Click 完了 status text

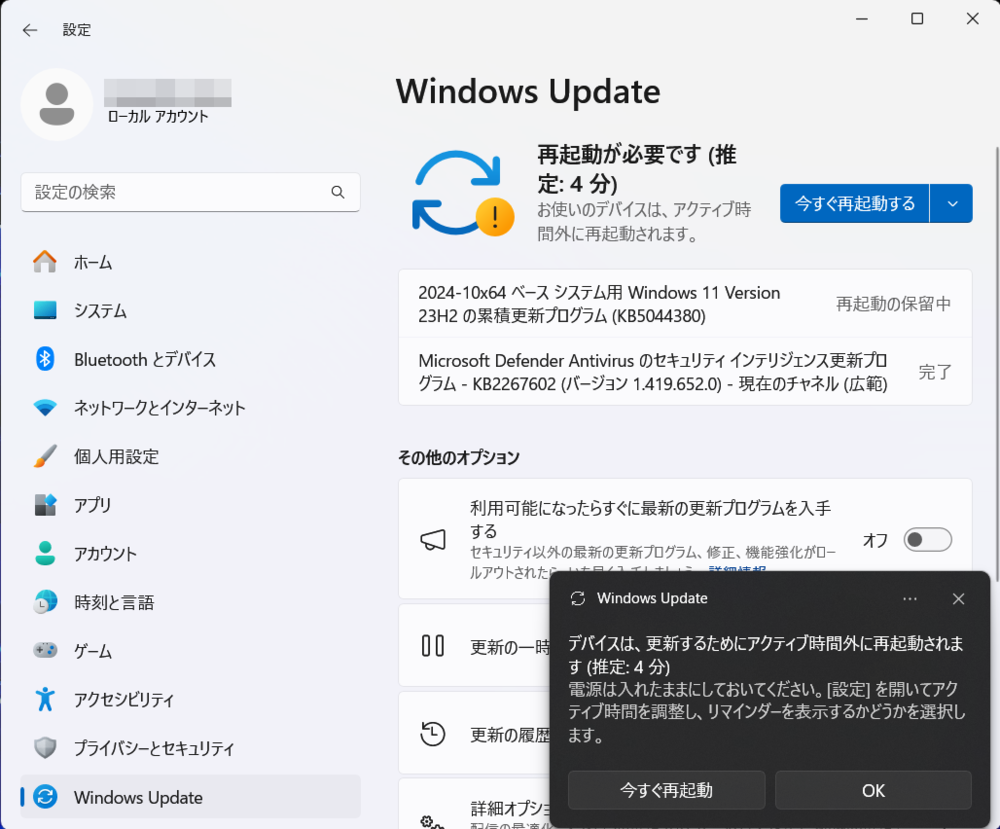point(935,372)
